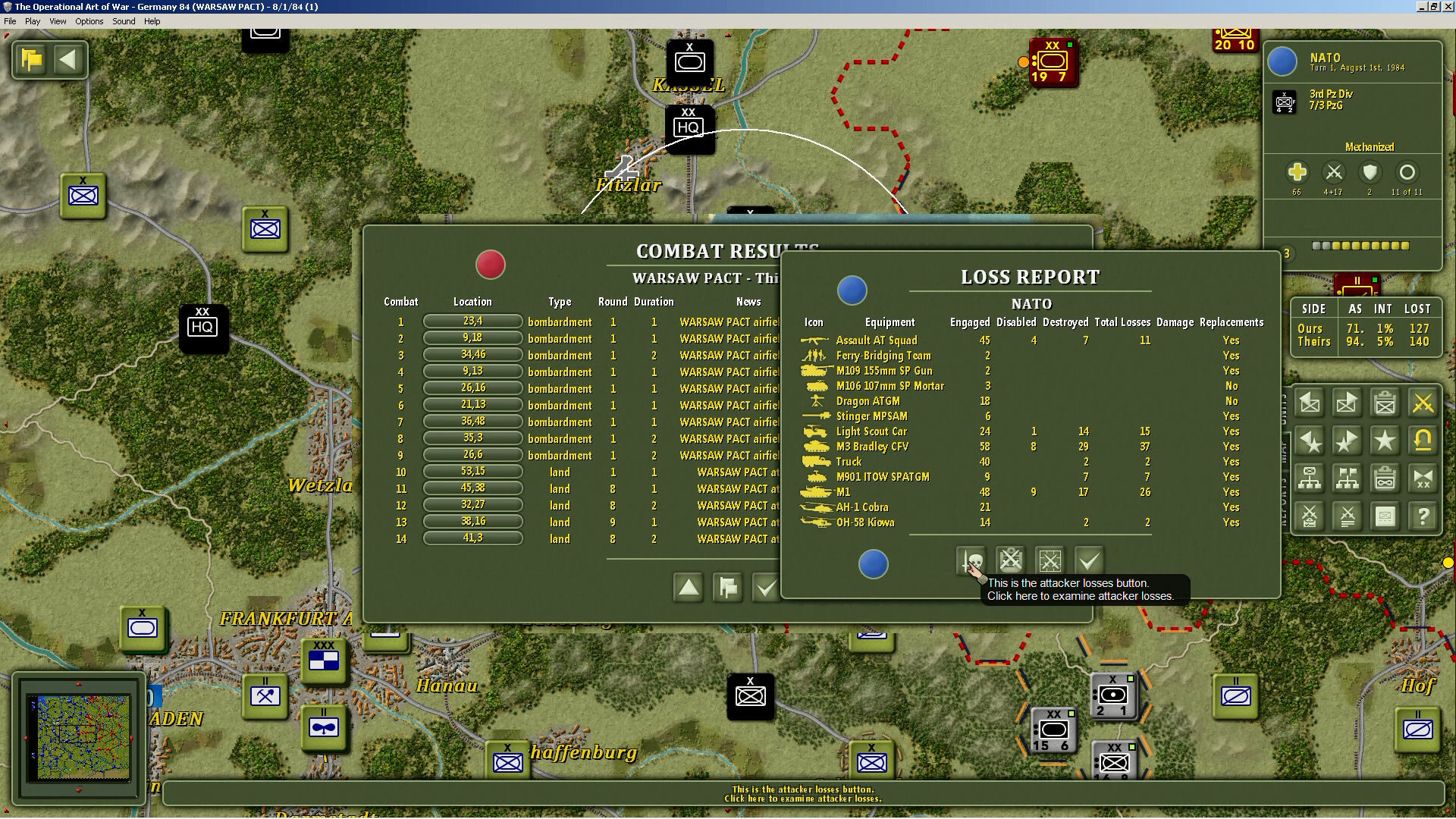Click the AH-1 Cobra row

coord(1031,507)
